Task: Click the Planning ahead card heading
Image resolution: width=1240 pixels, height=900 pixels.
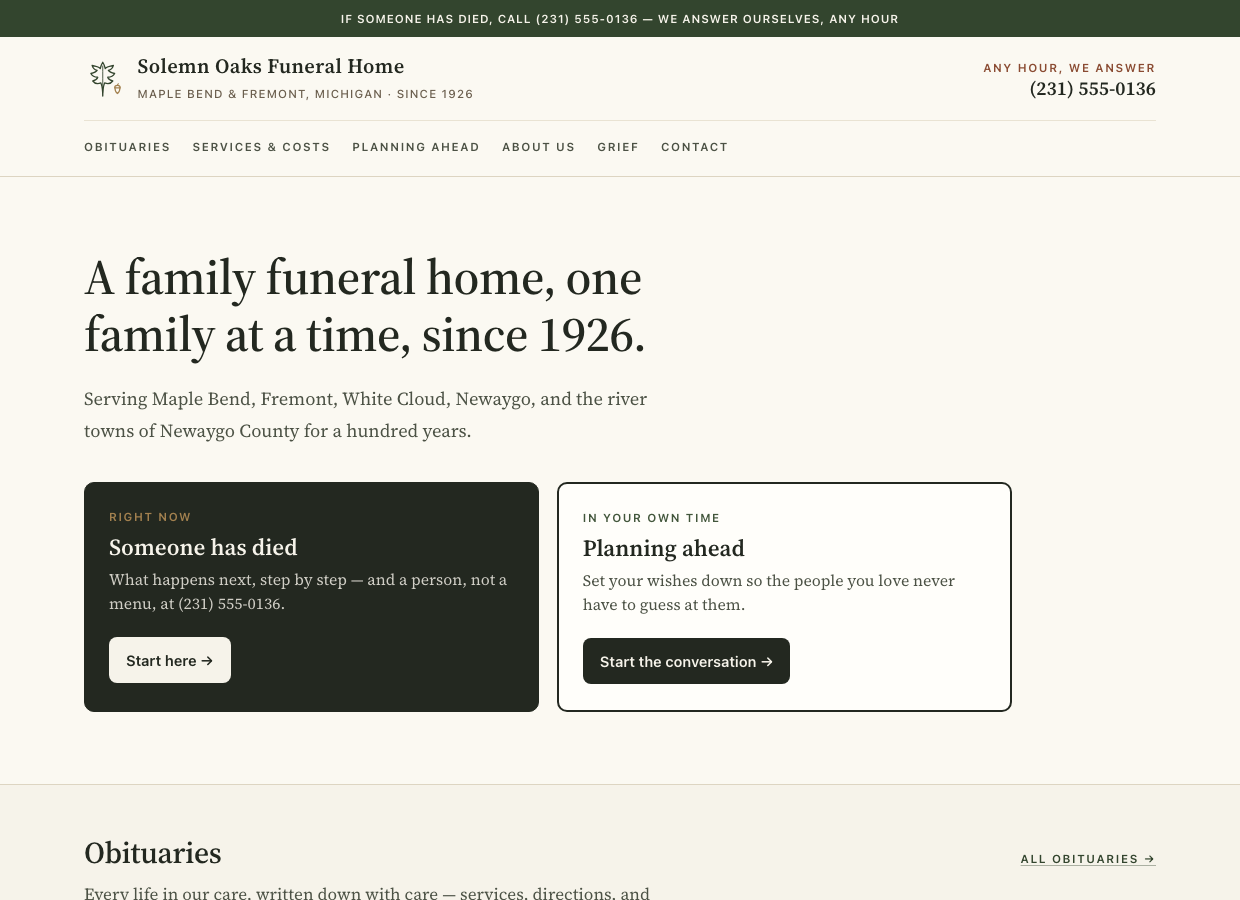Action: tap(664, 548)
